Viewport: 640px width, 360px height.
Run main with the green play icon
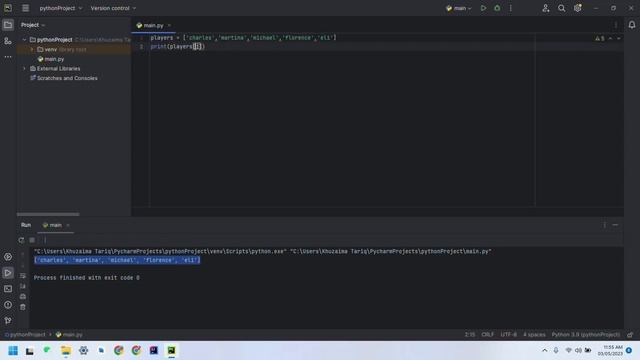(483, 8)
